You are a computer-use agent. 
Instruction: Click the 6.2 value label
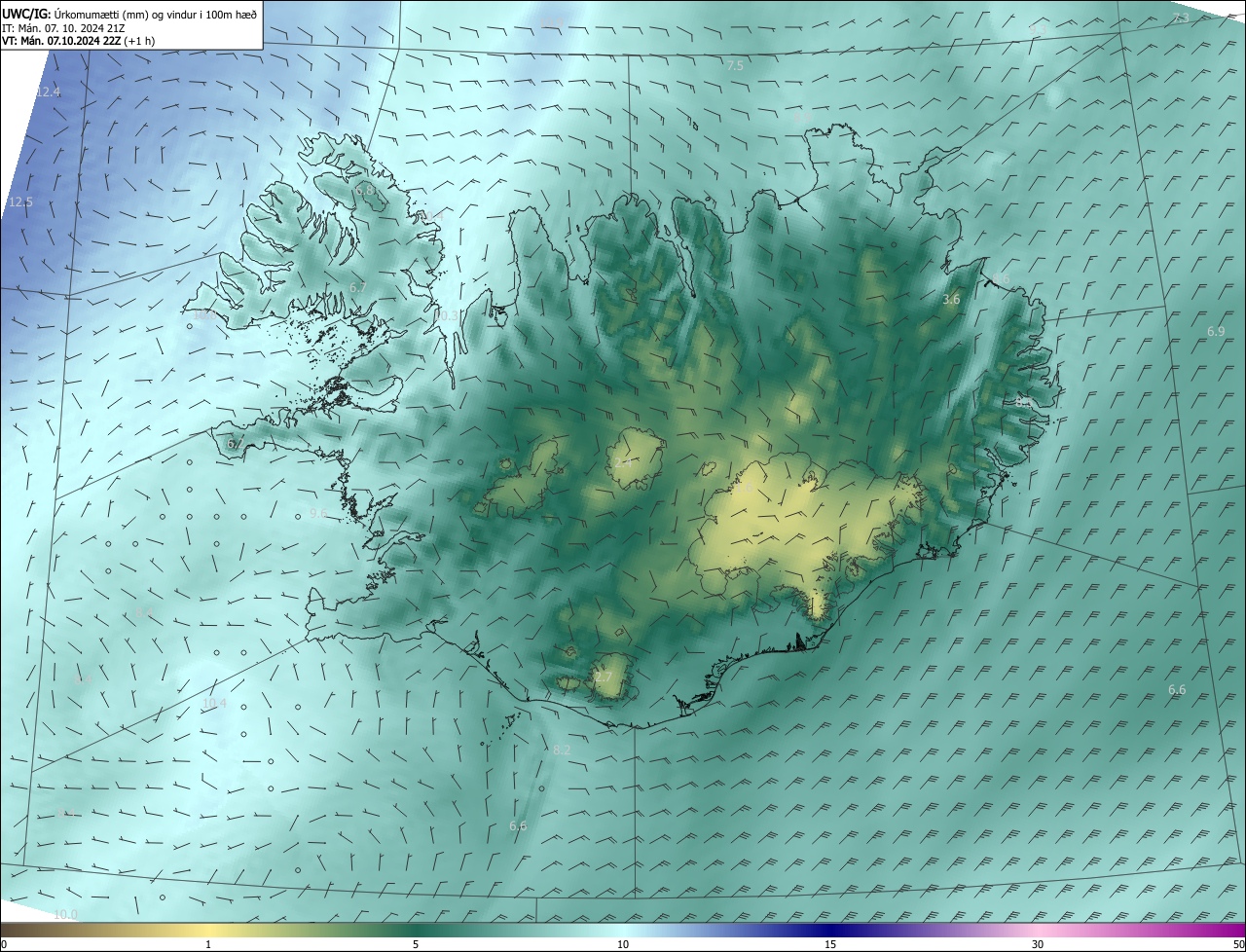click(x=235, y=444)
